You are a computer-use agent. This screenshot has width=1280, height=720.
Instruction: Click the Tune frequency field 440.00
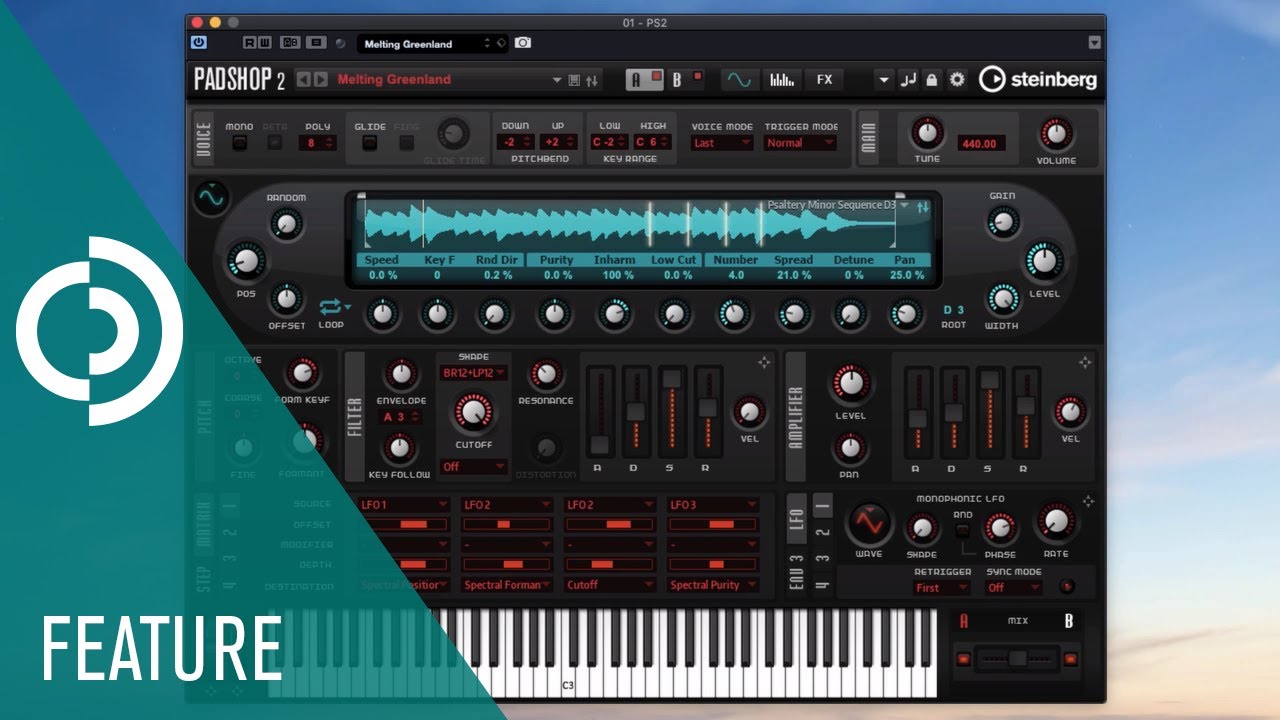[980, 144]
